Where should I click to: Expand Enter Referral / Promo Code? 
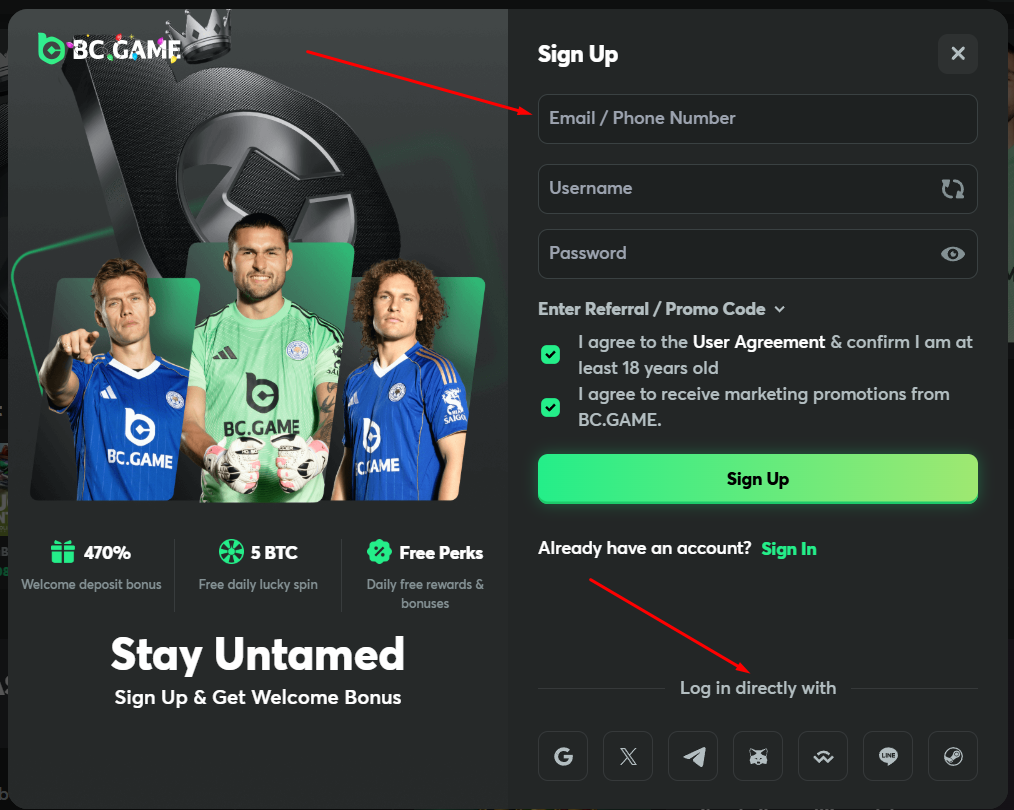[x=661, y=309]
